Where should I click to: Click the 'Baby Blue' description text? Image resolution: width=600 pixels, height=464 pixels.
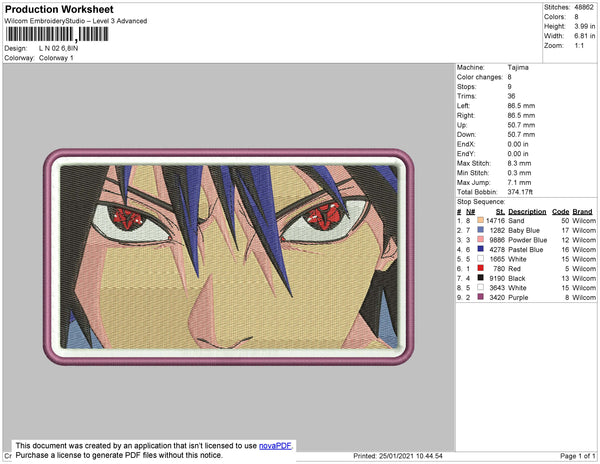coord(524,230)
